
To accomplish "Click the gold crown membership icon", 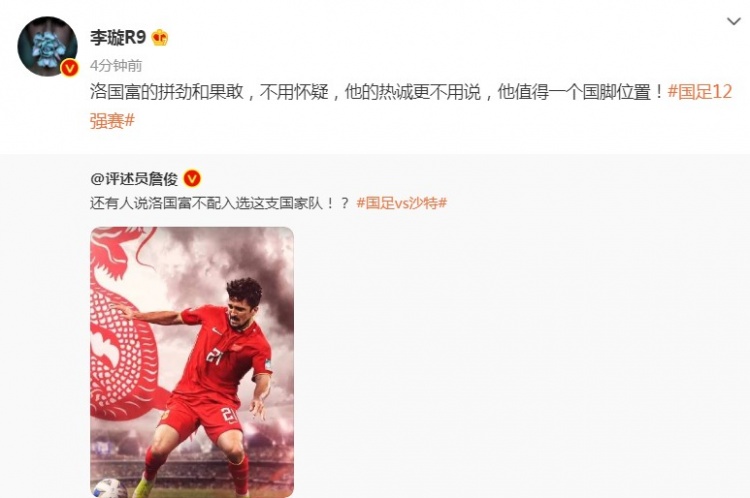I will coord(160,37).
